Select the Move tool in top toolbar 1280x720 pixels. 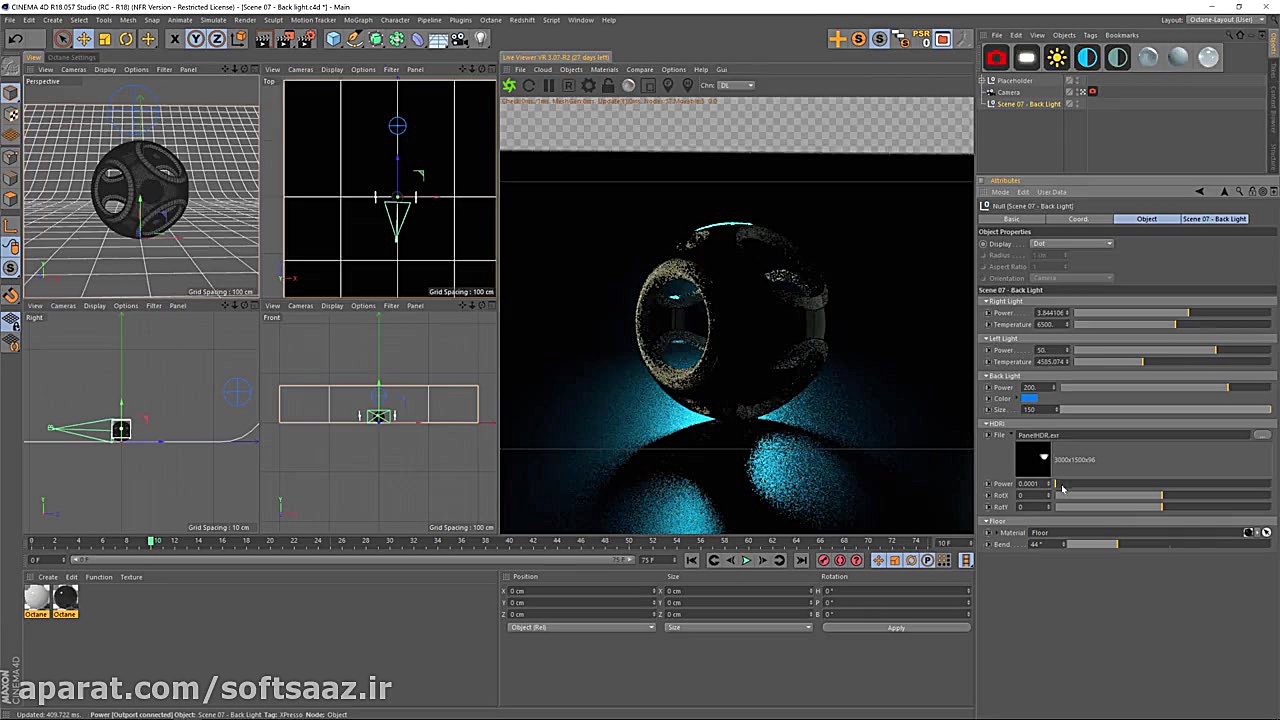(84, 39)
